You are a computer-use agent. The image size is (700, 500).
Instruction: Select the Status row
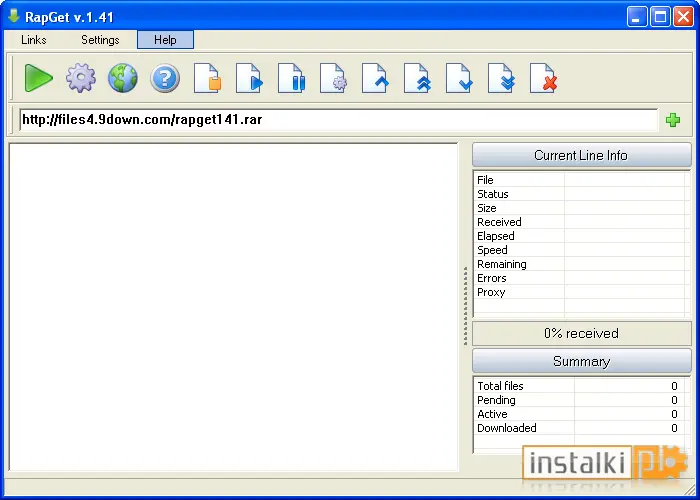pos(580,194)
